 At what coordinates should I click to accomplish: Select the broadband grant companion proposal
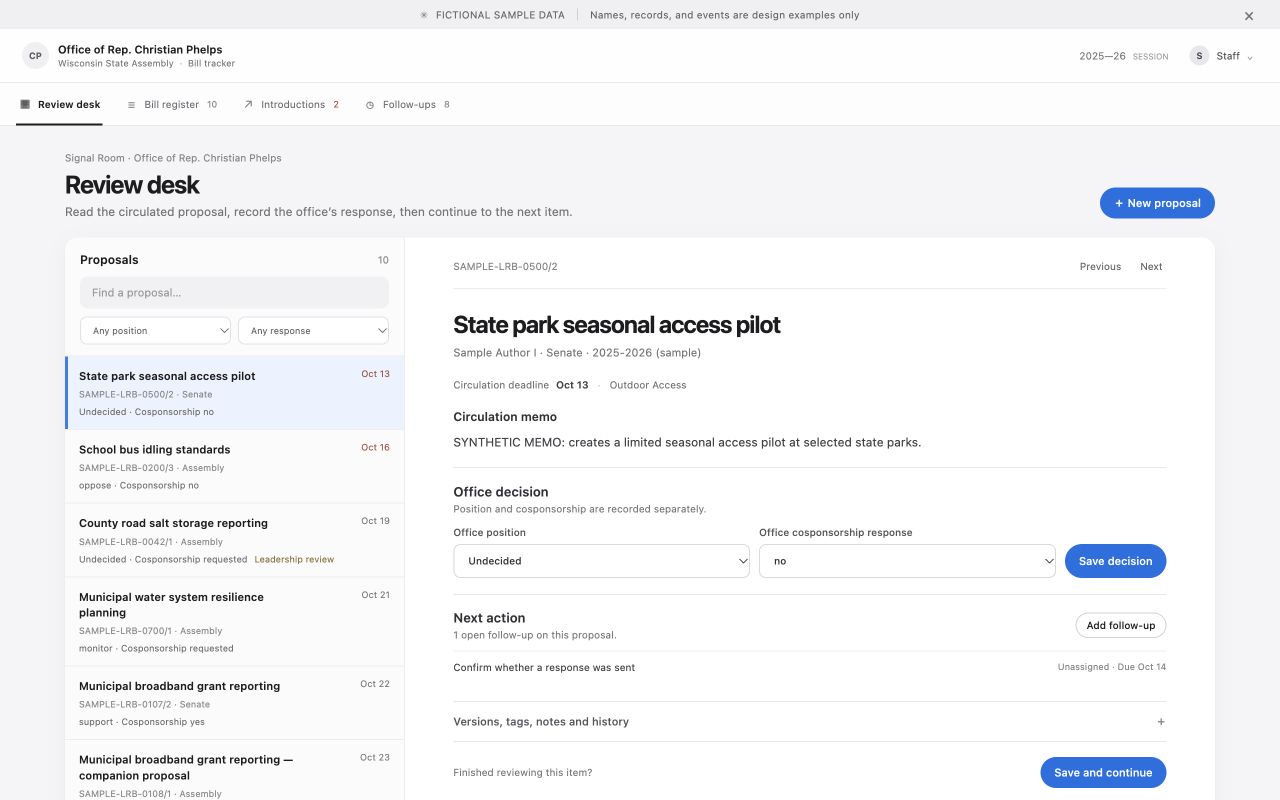click(x=235, y=771)
